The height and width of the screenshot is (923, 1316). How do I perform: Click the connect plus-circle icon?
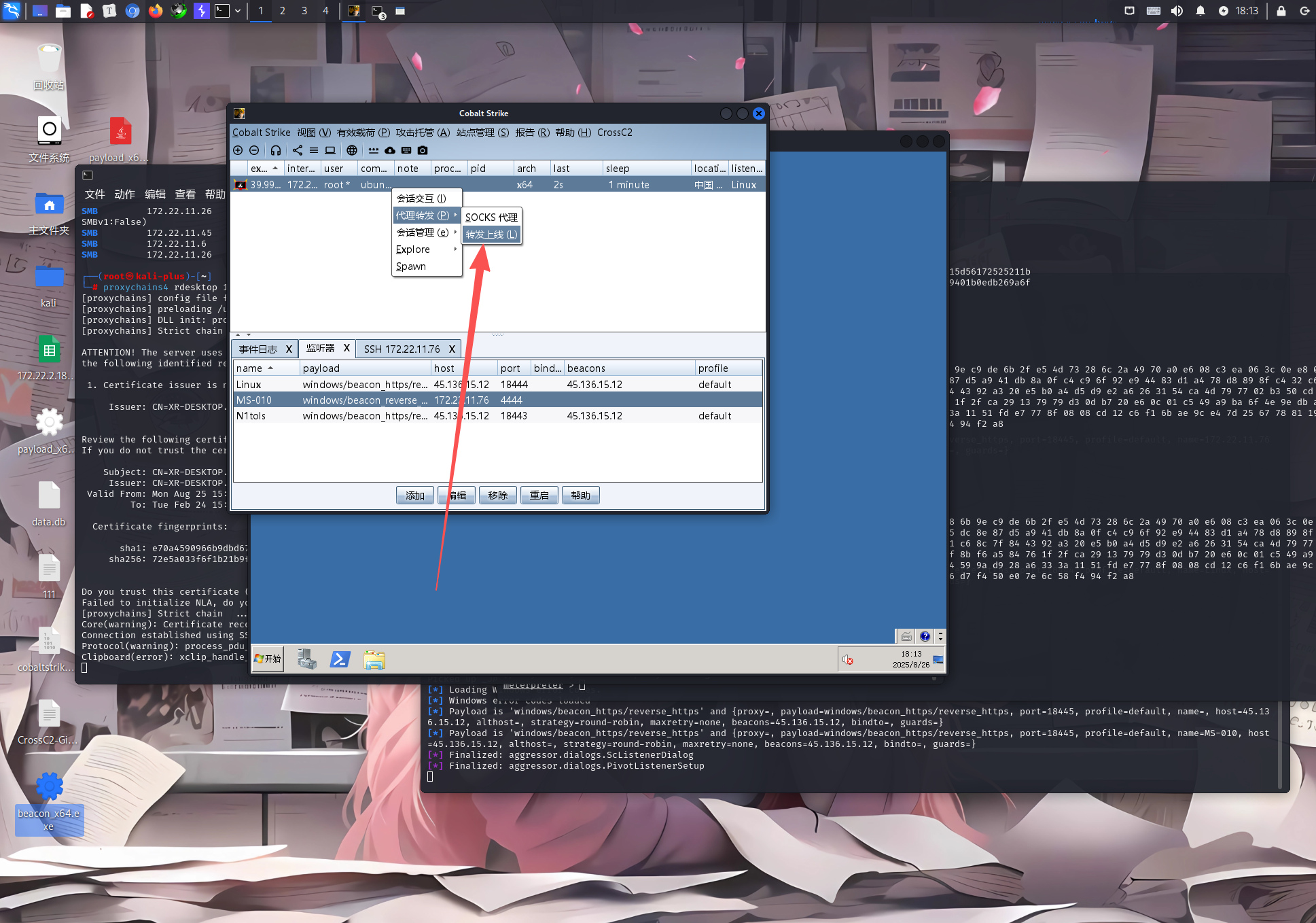(238, 150)
